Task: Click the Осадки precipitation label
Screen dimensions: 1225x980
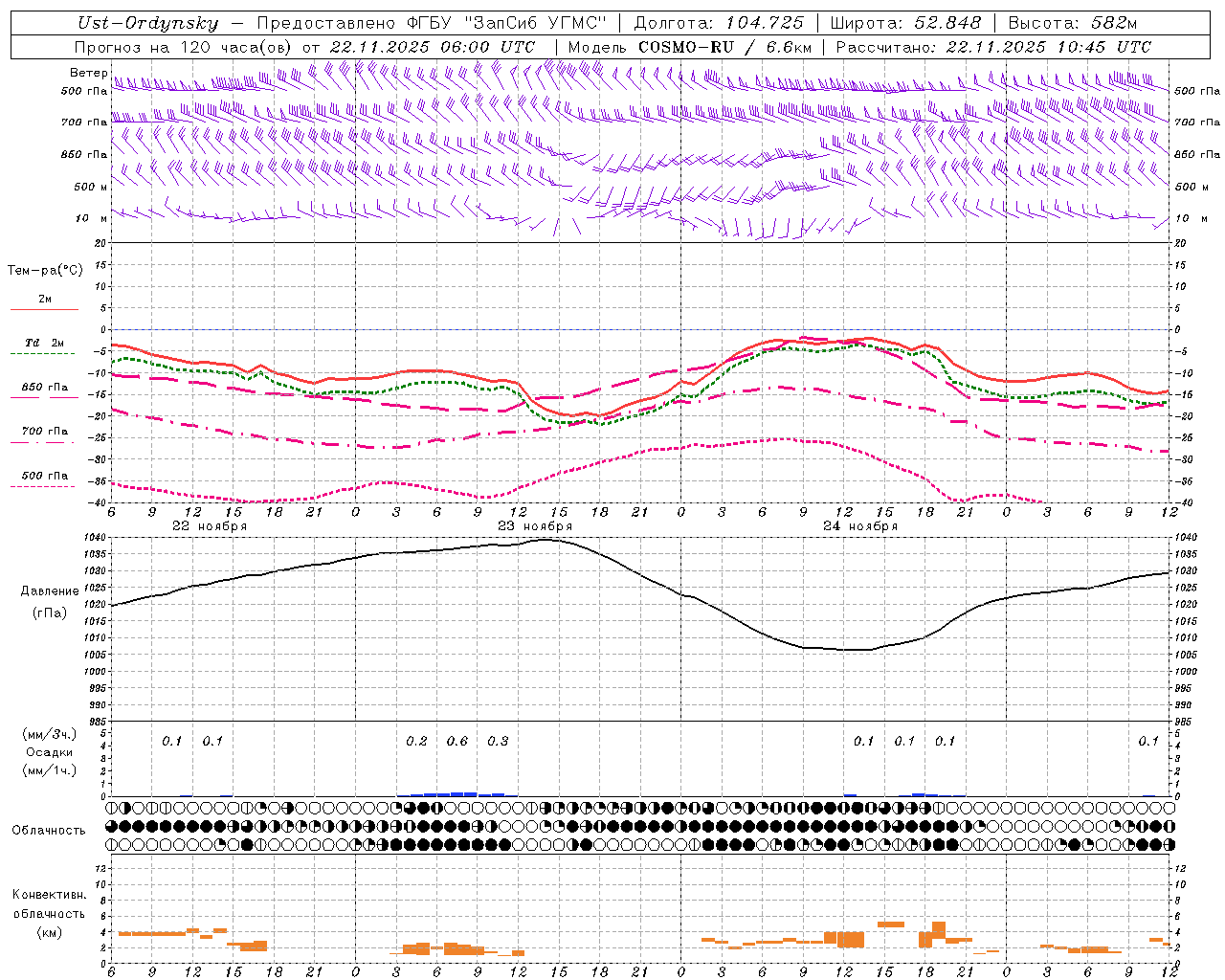Action: (49, 752)
